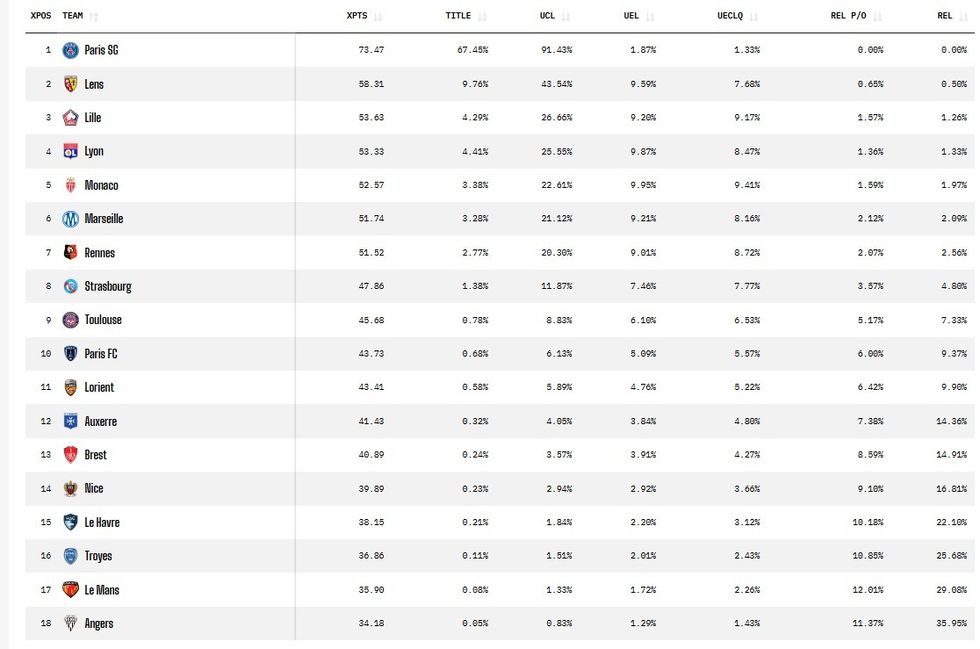Screen dimensions: 980x649
Task: Open the Toulouse team link
Action: click(x=103, y=319)
